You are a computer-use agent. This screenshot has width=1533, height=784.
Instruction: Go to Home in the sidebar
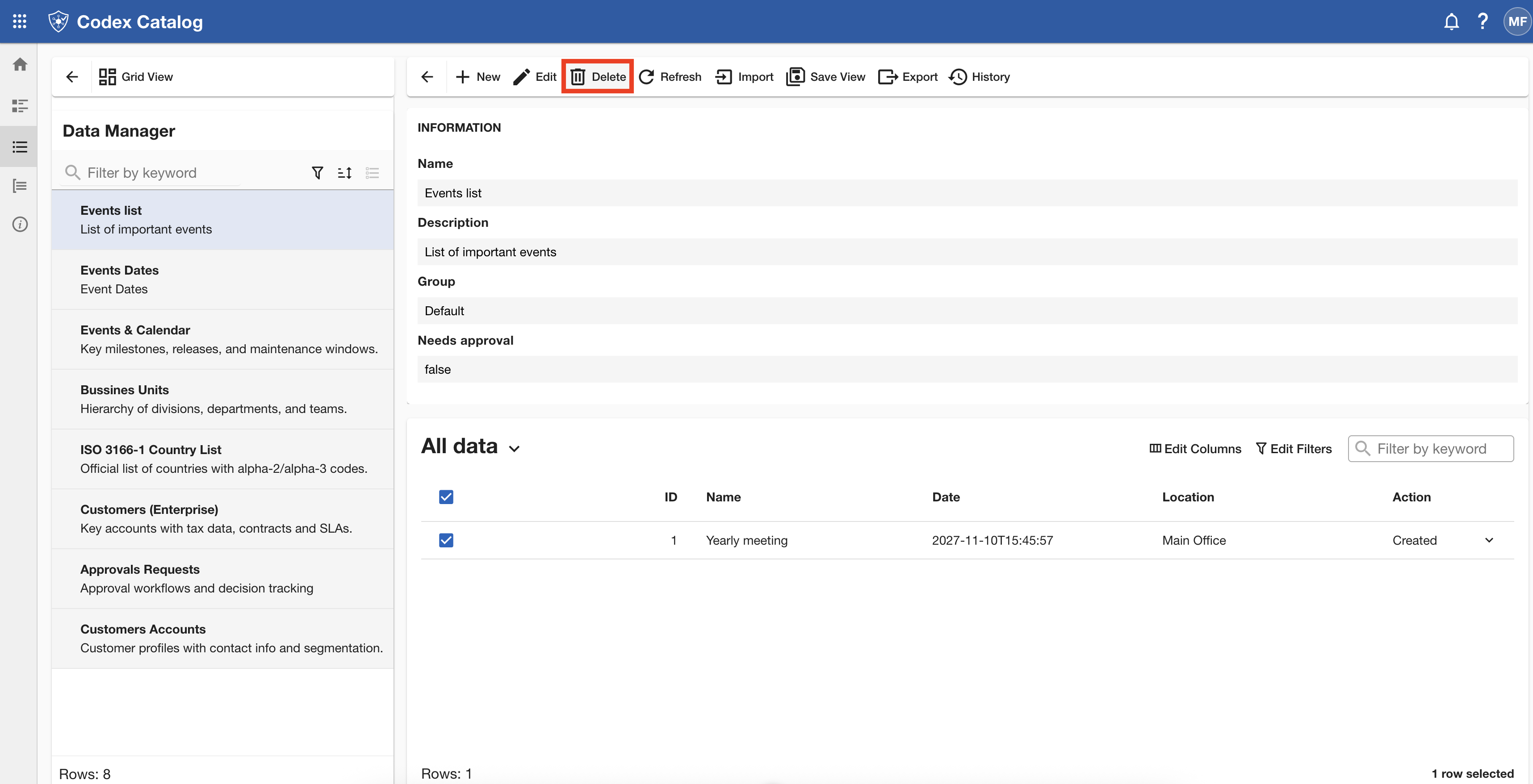tap(20, 64)
